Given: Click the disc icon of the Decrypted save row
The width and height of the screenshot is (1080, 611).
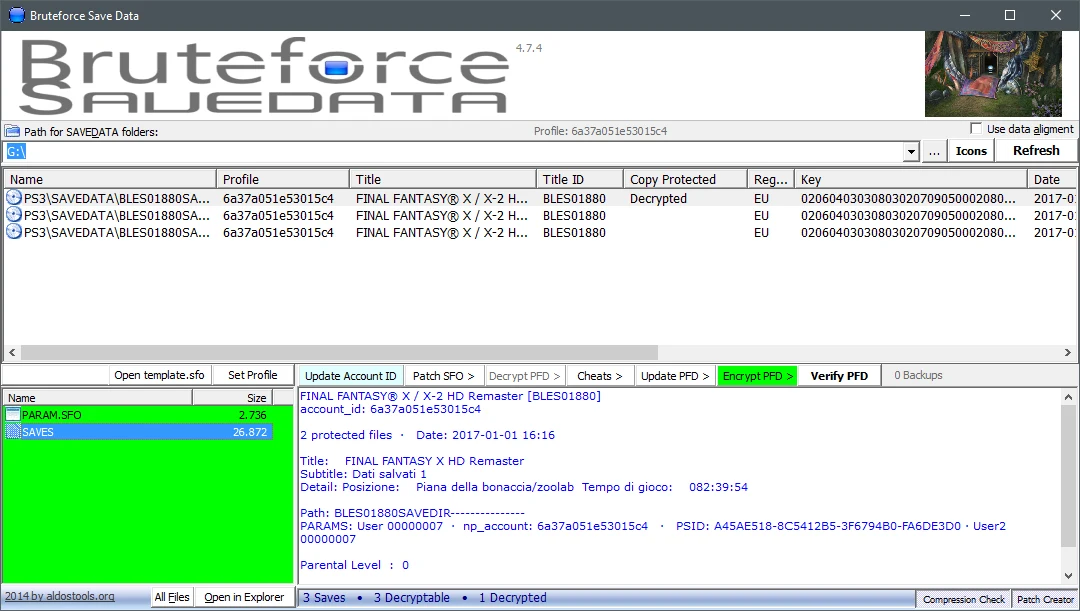Looking at the screenshot, I should click(x=13, y=198).
